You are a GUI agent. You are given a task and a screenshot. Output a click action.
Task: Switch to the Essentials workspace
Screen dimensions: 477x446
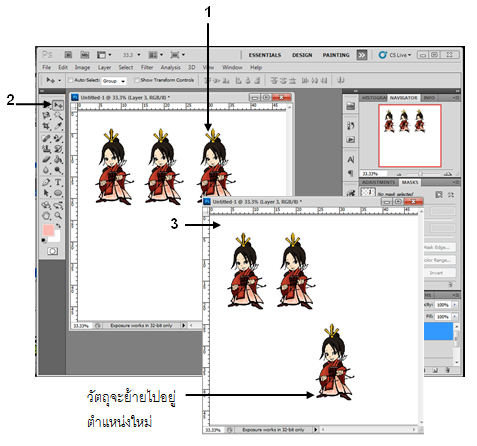point(265,55)
